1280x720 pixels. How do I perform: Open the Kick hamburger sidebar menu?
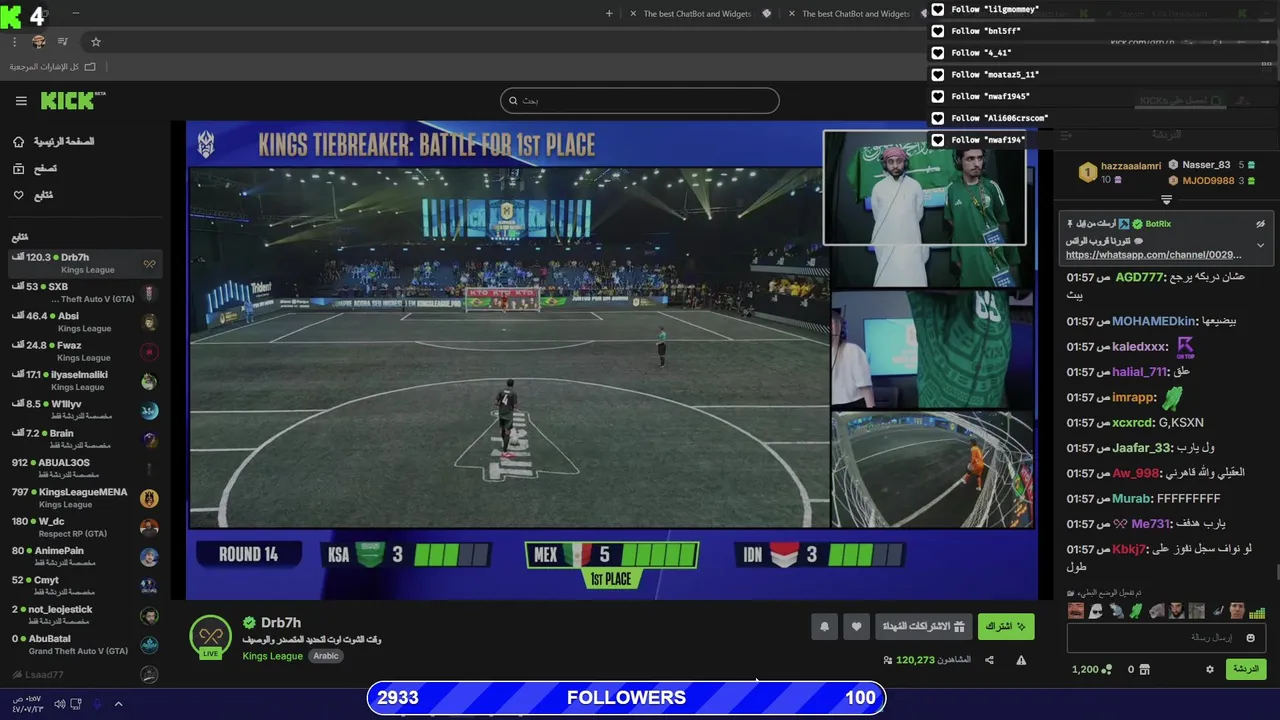click(21, 101)
